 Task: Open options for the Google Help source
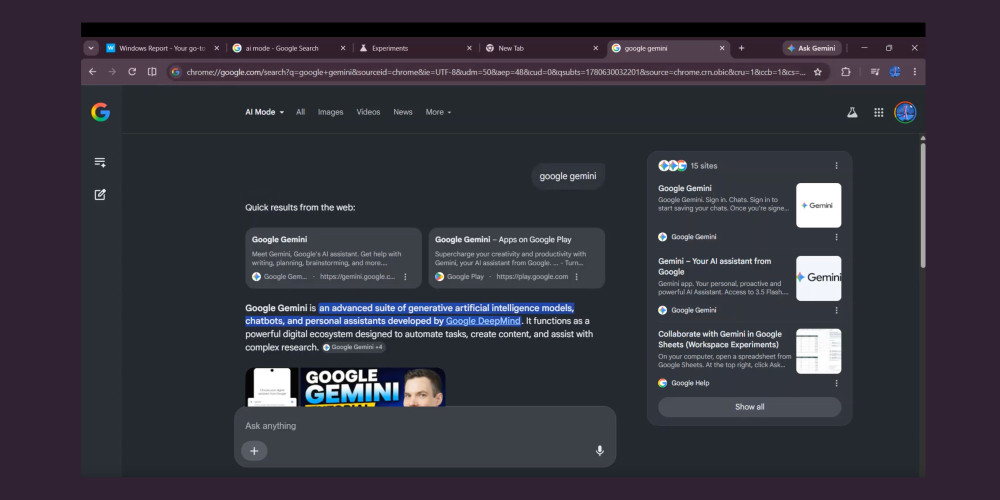coord(836,383)
